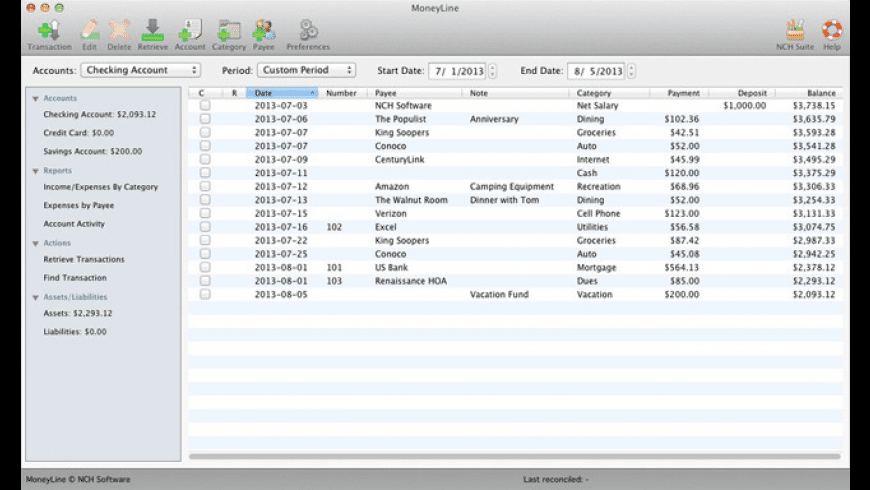Screen dimensions: 870x490
Task: Click check number 102 cell
Action: 334,227
